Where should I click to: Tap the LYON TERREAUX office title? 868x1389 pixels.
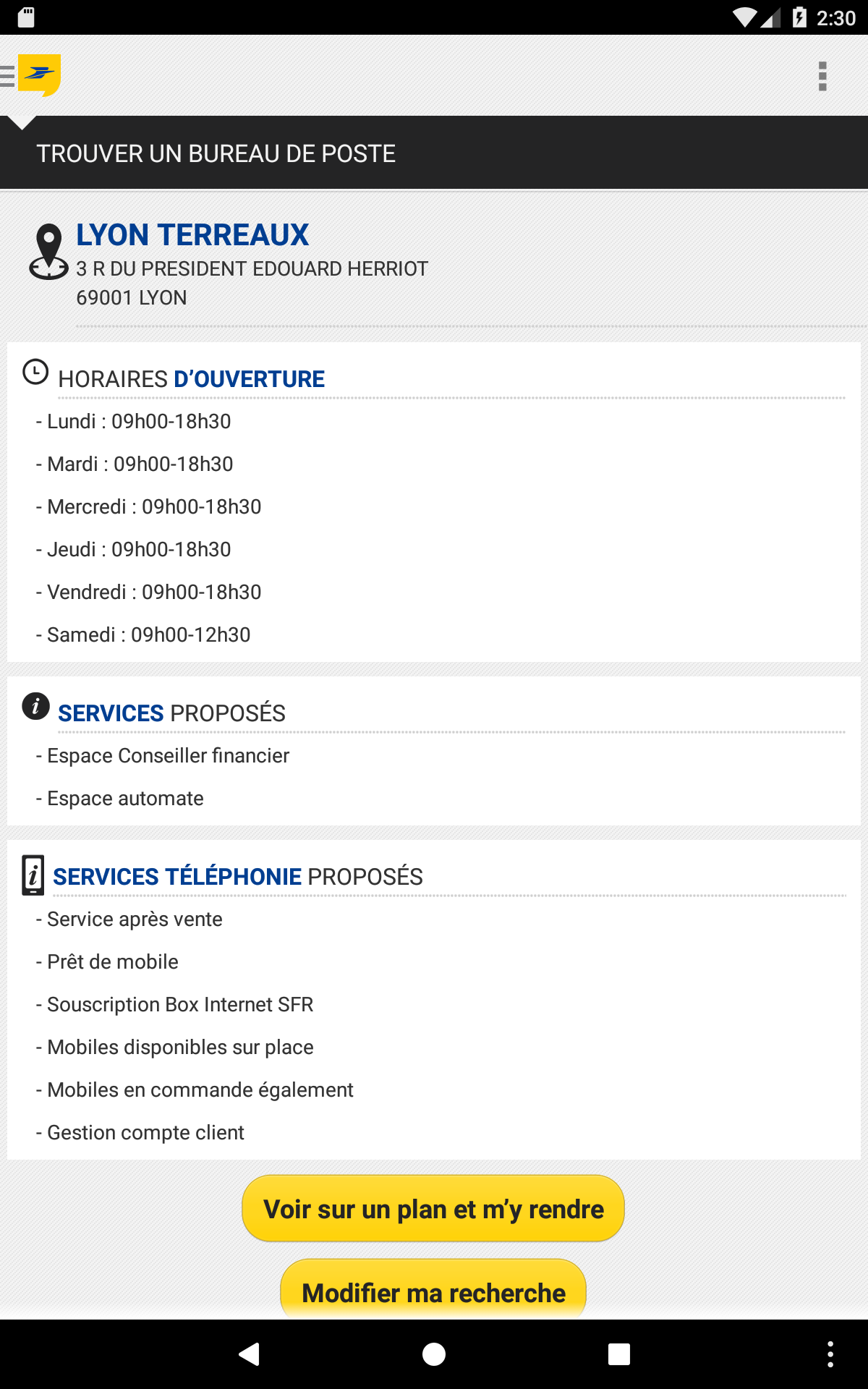coord(192,235)
